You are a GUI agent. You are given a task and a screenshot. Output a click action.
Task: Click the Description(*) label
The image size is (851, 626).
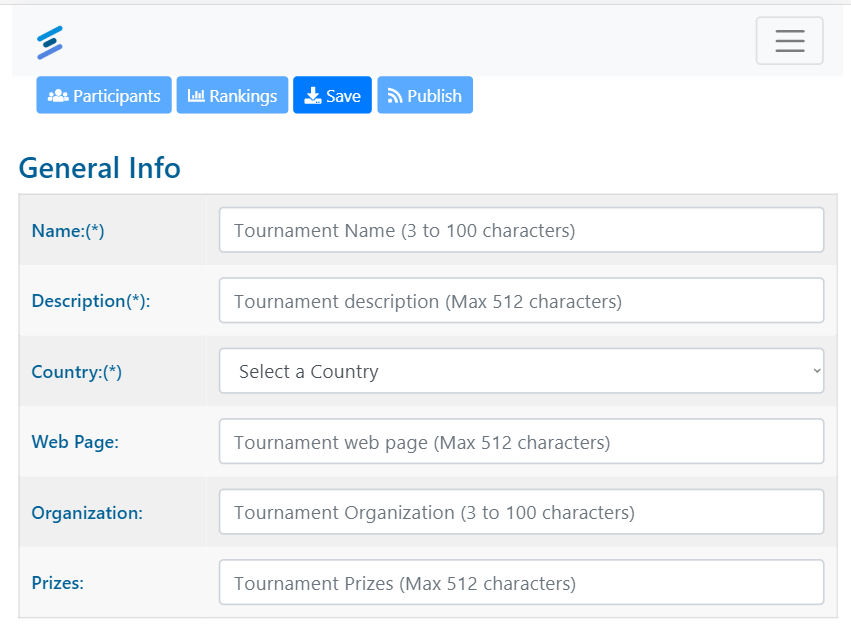coord(91,301)
